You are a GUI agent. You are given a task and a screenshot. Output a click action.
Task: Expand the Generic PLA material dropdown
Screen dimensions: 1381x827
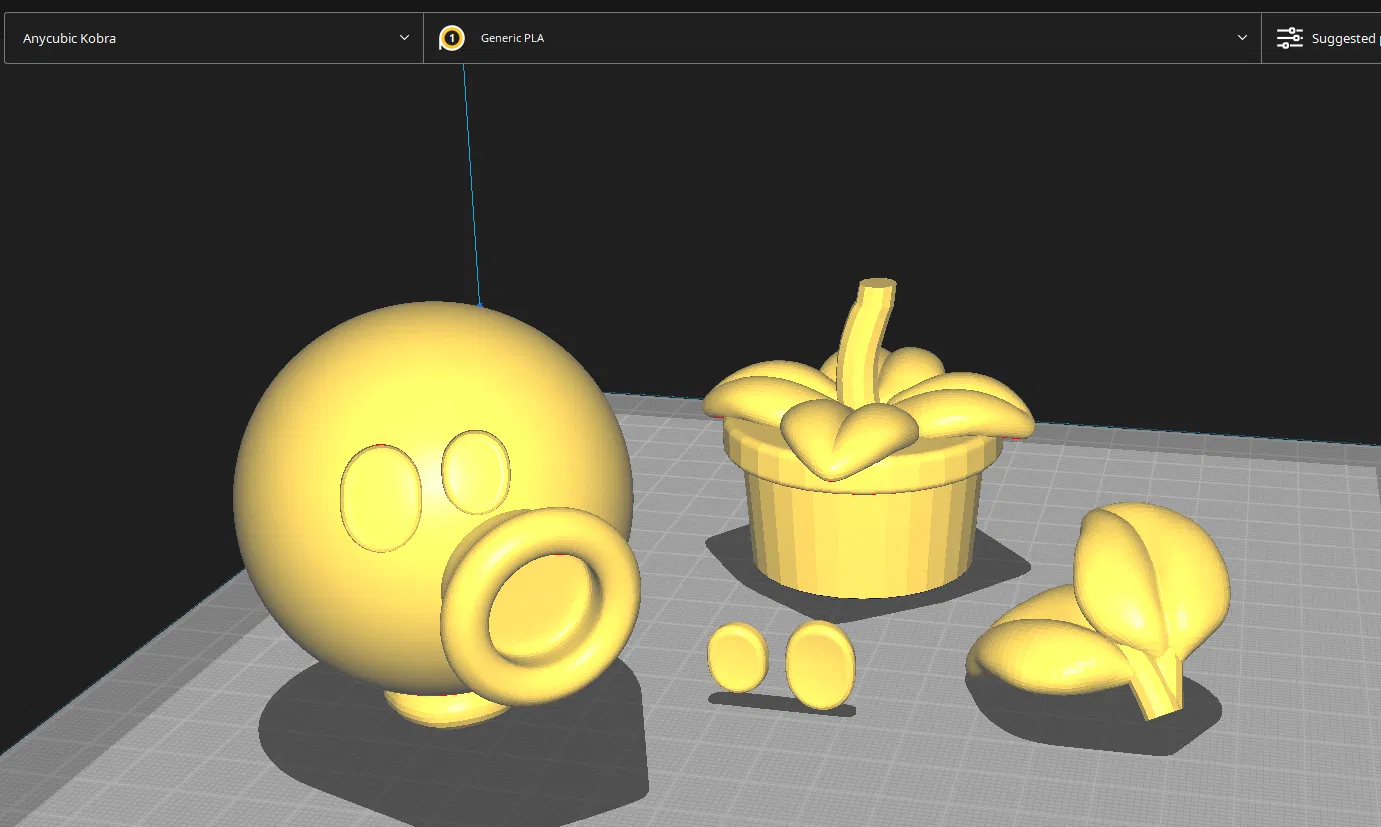point(842,38)
